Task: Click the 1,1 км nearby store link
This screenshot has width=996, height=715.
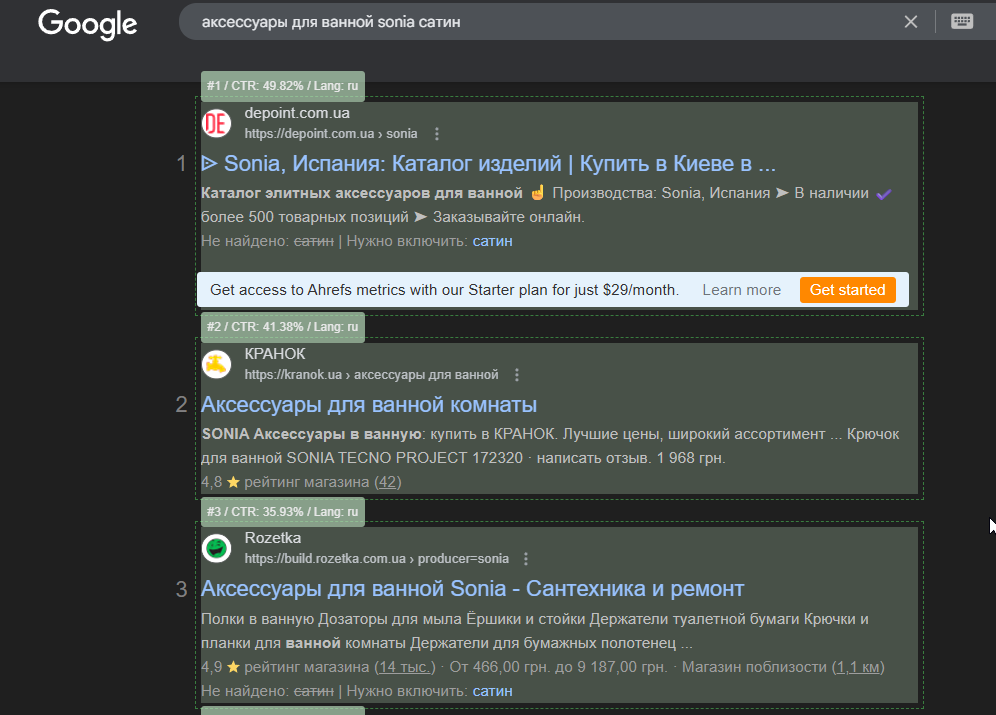Action: point(858,667)
